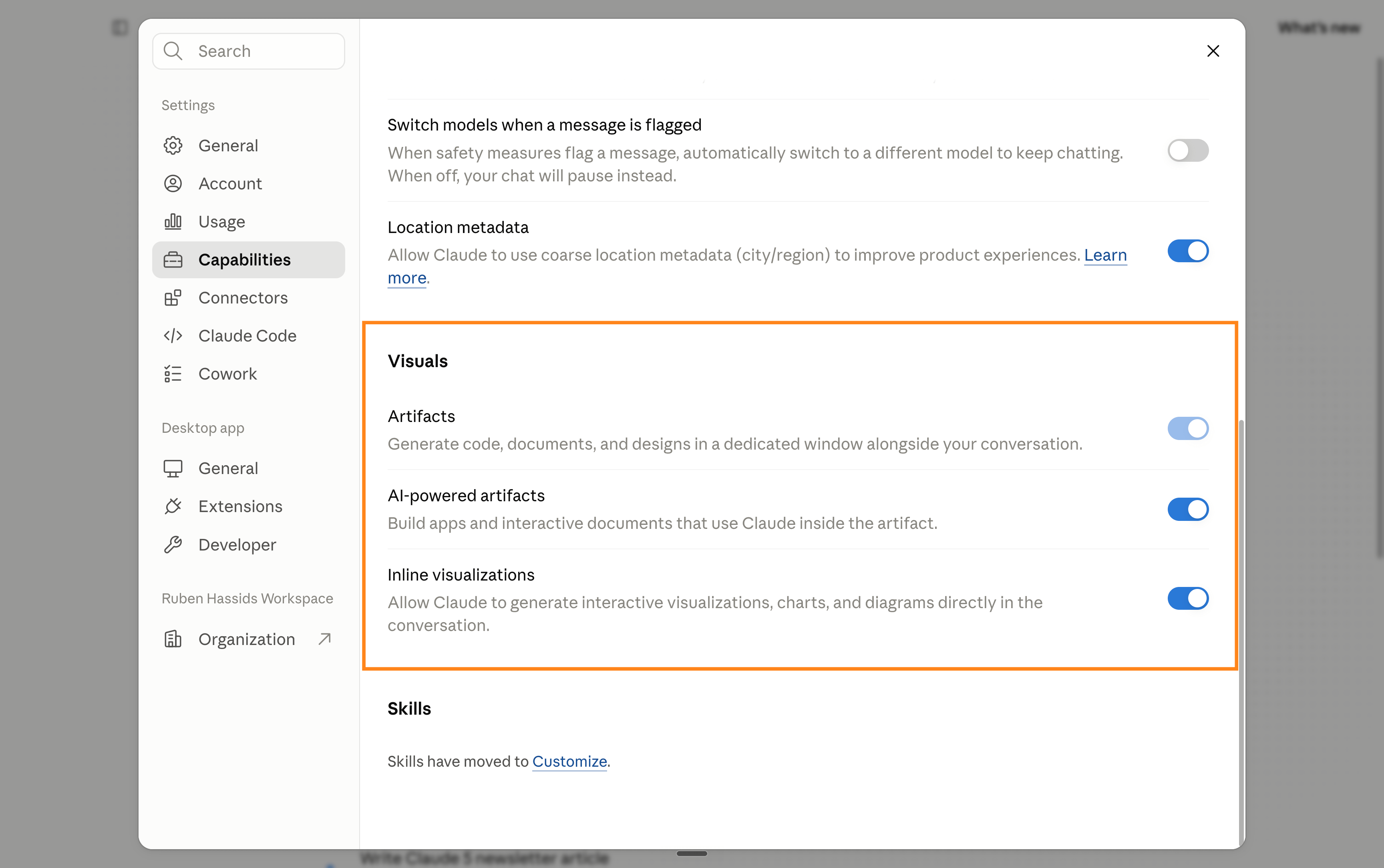
Task: Click the Visuals section heading
Action: (x=417, y=361)
